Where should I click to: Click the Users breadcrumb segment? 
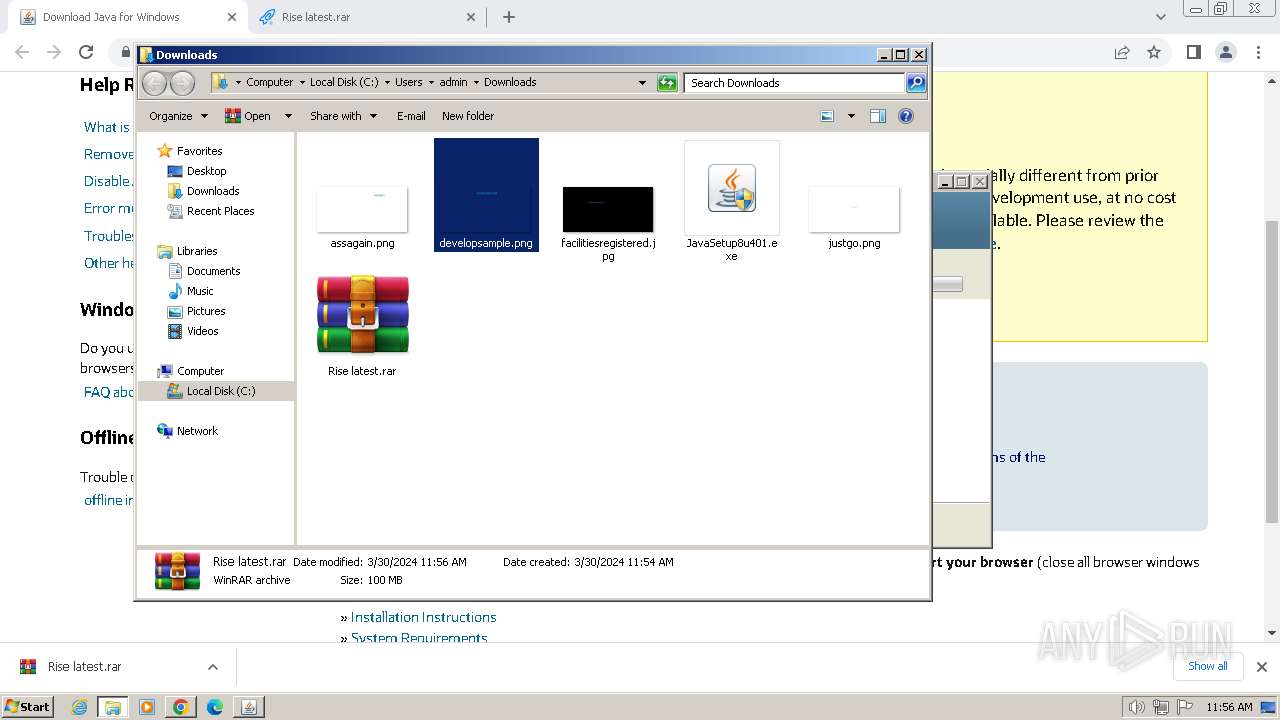(408, 83)
